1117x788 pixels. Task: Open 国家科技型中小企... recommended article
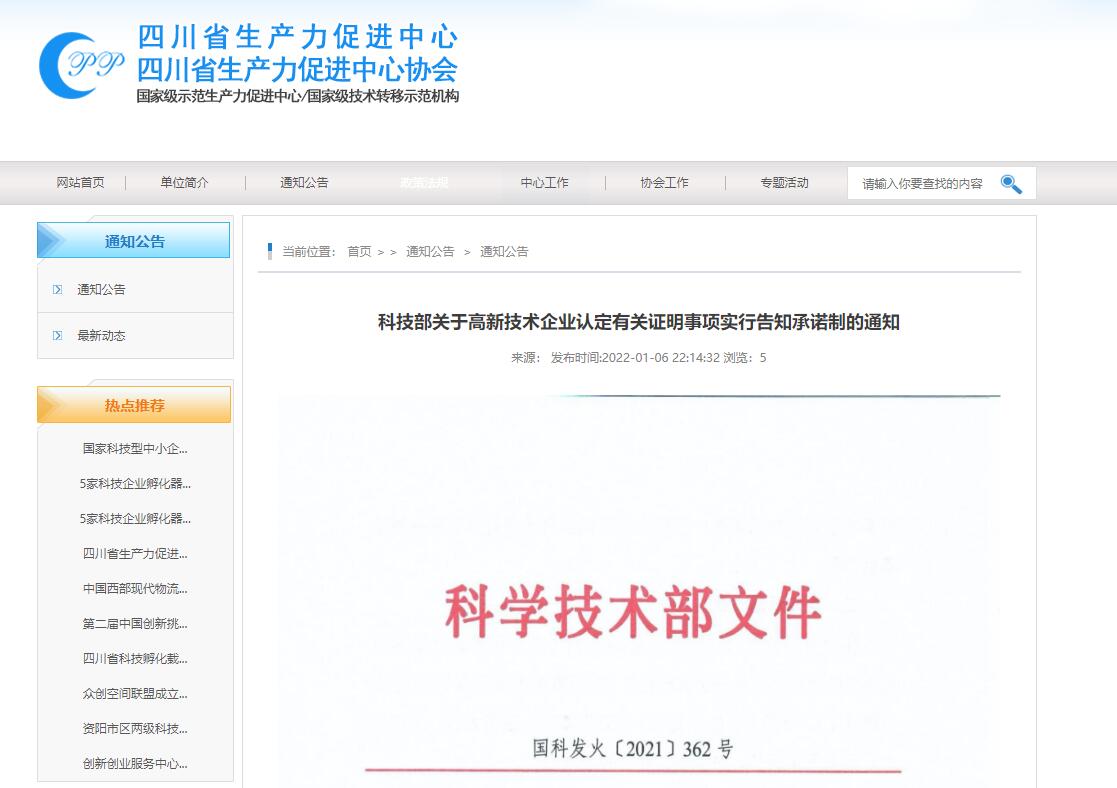tap(135, 449)
